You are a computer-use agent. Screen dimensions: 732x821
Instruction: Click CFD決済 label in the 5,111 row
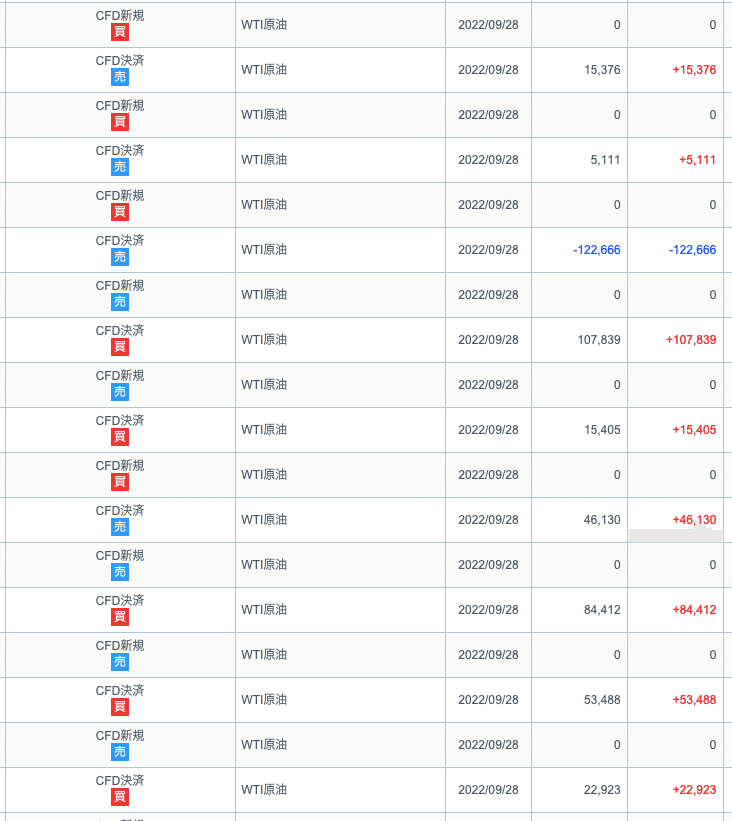point(120,150)
